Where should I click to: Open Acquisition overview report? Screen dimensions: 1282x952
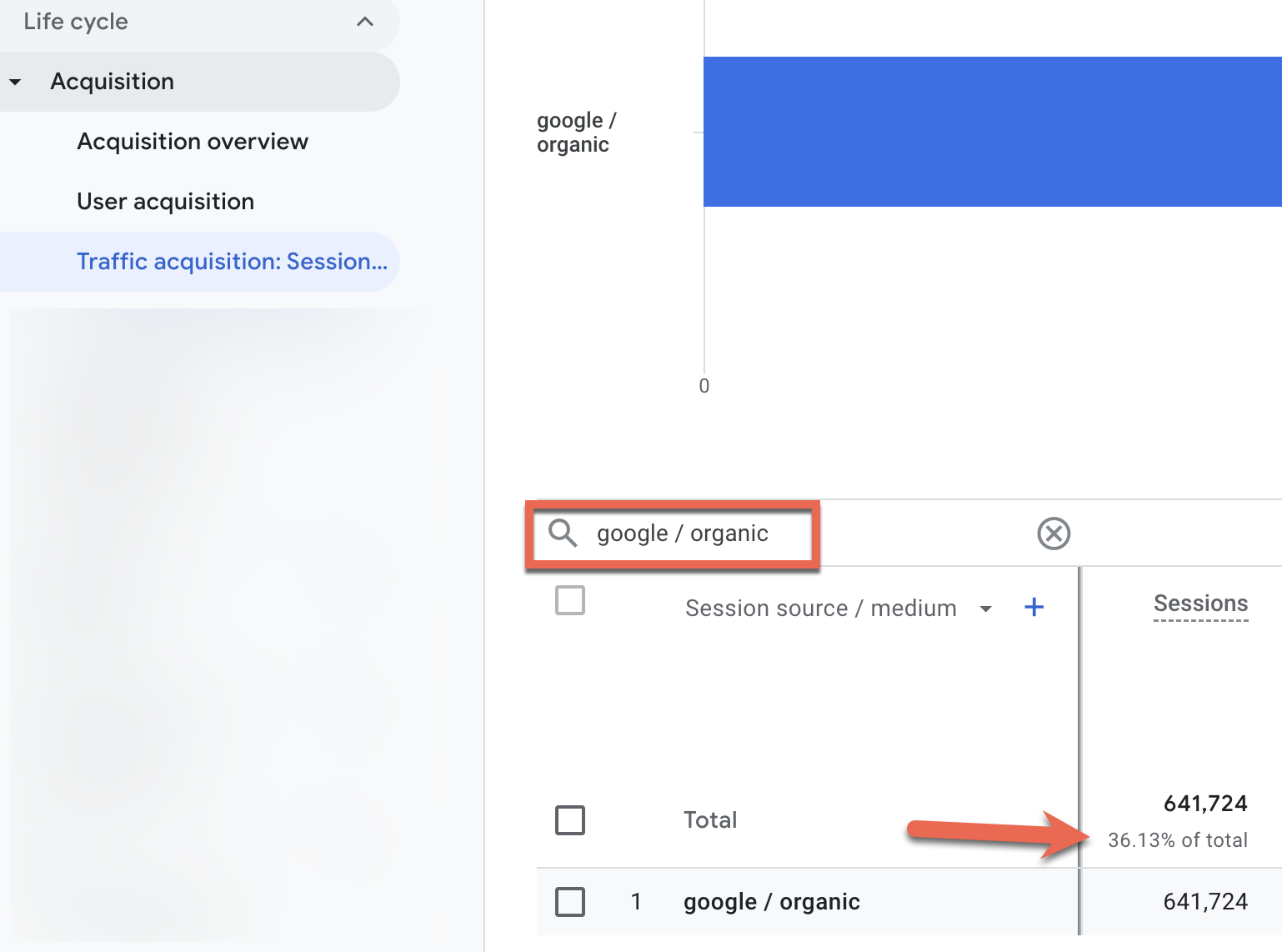(193, 142)
